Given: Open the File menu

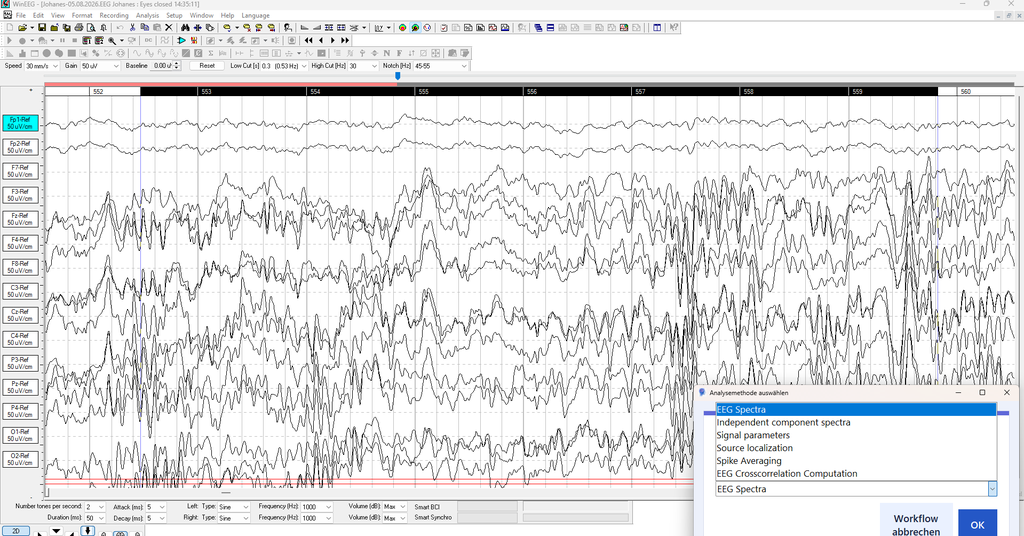Looking at the screenshot, I should [20, 15].
